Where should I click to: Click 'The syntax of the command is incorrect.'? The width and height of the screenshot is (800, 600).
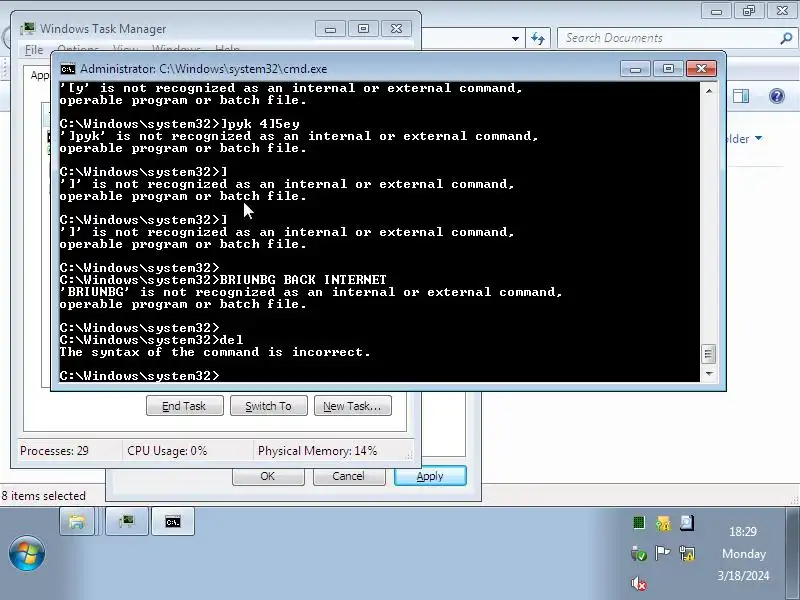(215, 352)
